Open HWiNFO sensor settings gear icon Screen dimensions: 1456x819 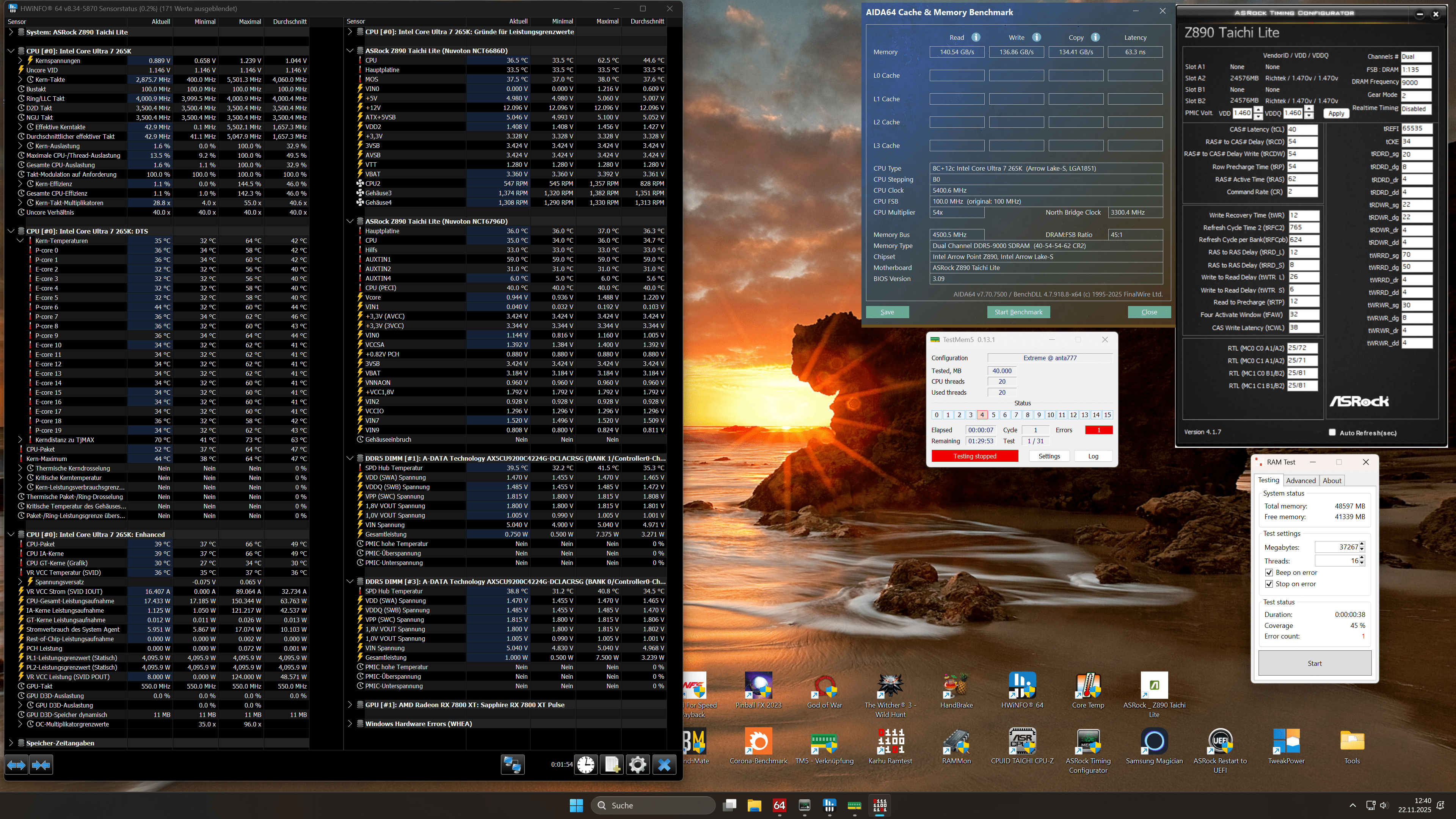tap(637, 765)
